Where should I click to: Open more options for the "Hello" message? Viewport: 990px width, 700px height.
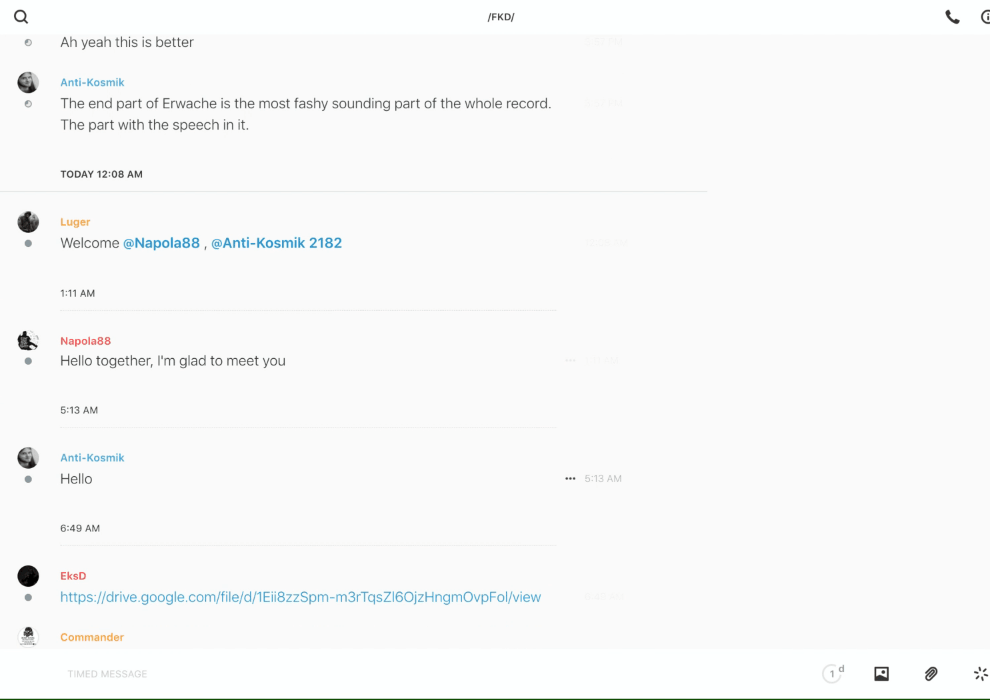coord(570,479)
